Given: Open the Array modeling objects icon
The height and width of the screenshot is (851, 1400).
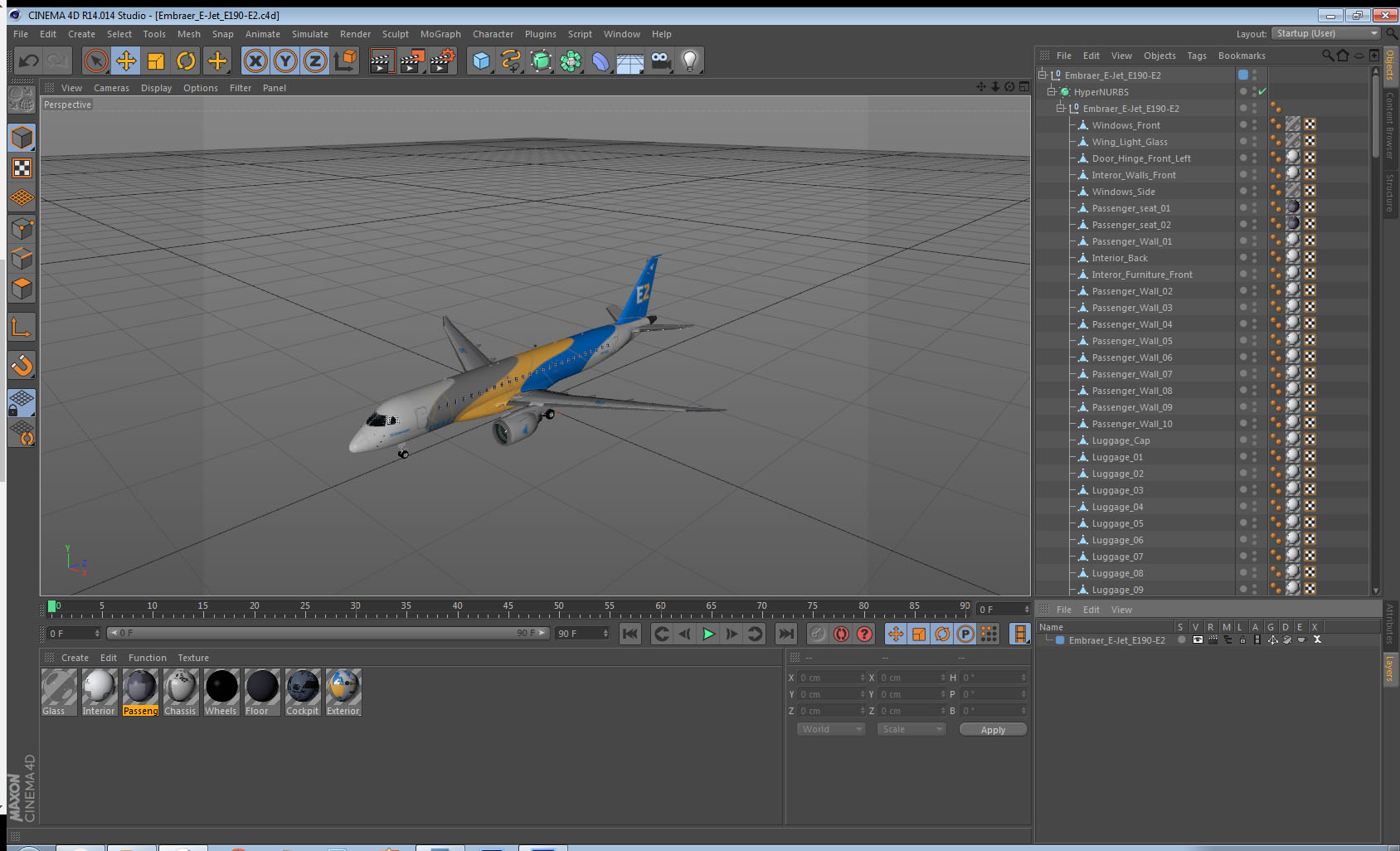Looking at the screenshot, I should point(571,61).
